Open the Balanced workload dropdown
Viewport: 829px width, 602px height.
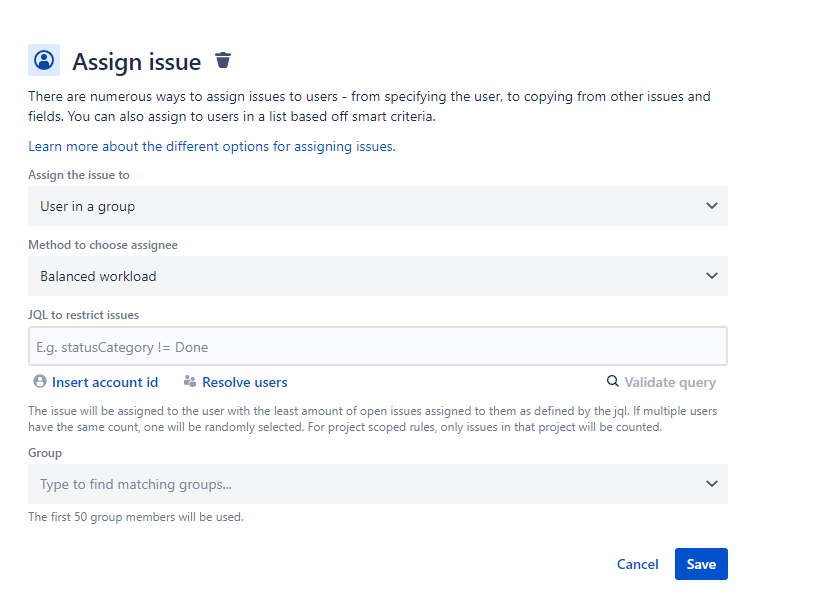[x=377, y=275]
